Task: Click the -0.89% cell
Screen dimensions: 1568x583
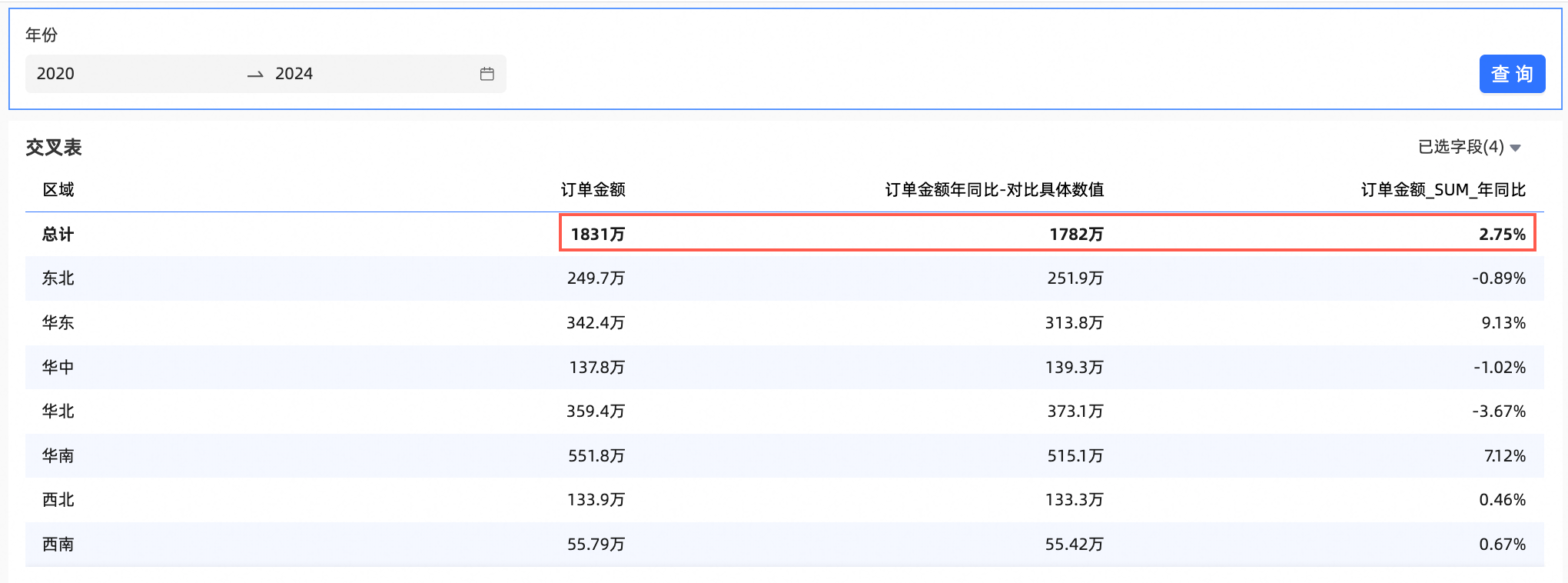Action: pos(1499,278)
